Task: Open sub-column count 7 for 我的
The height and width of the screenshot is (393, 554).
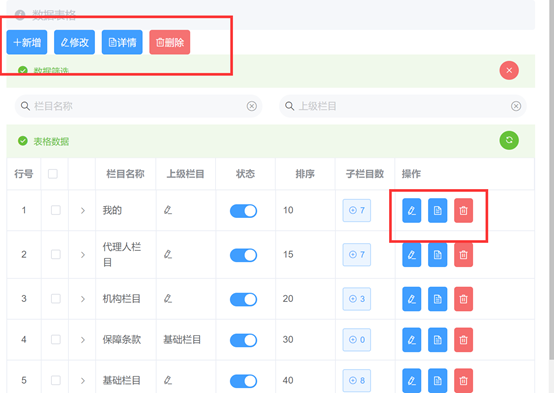Action: [x=356, y=210]
